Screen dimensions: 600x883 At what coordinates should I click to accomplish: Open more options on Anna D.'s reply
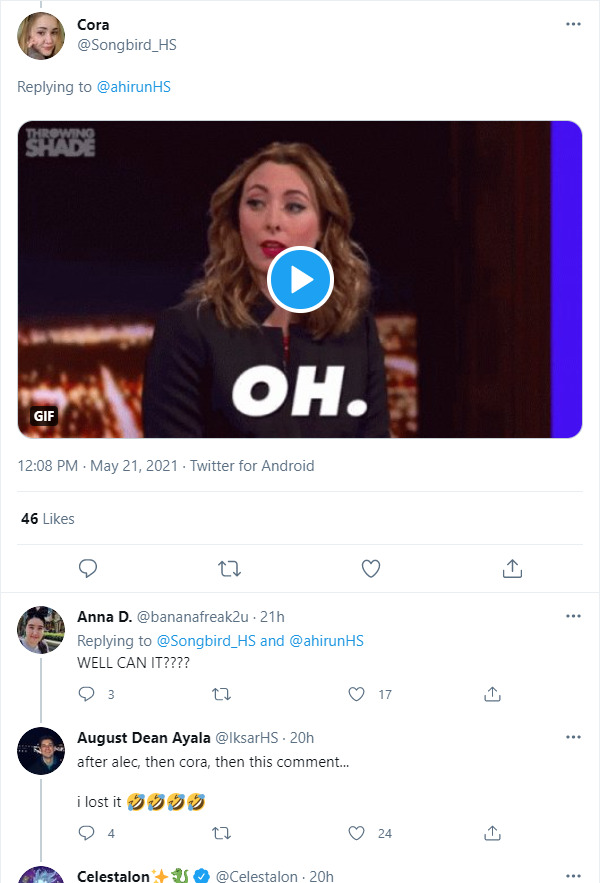tap(573, 616)
